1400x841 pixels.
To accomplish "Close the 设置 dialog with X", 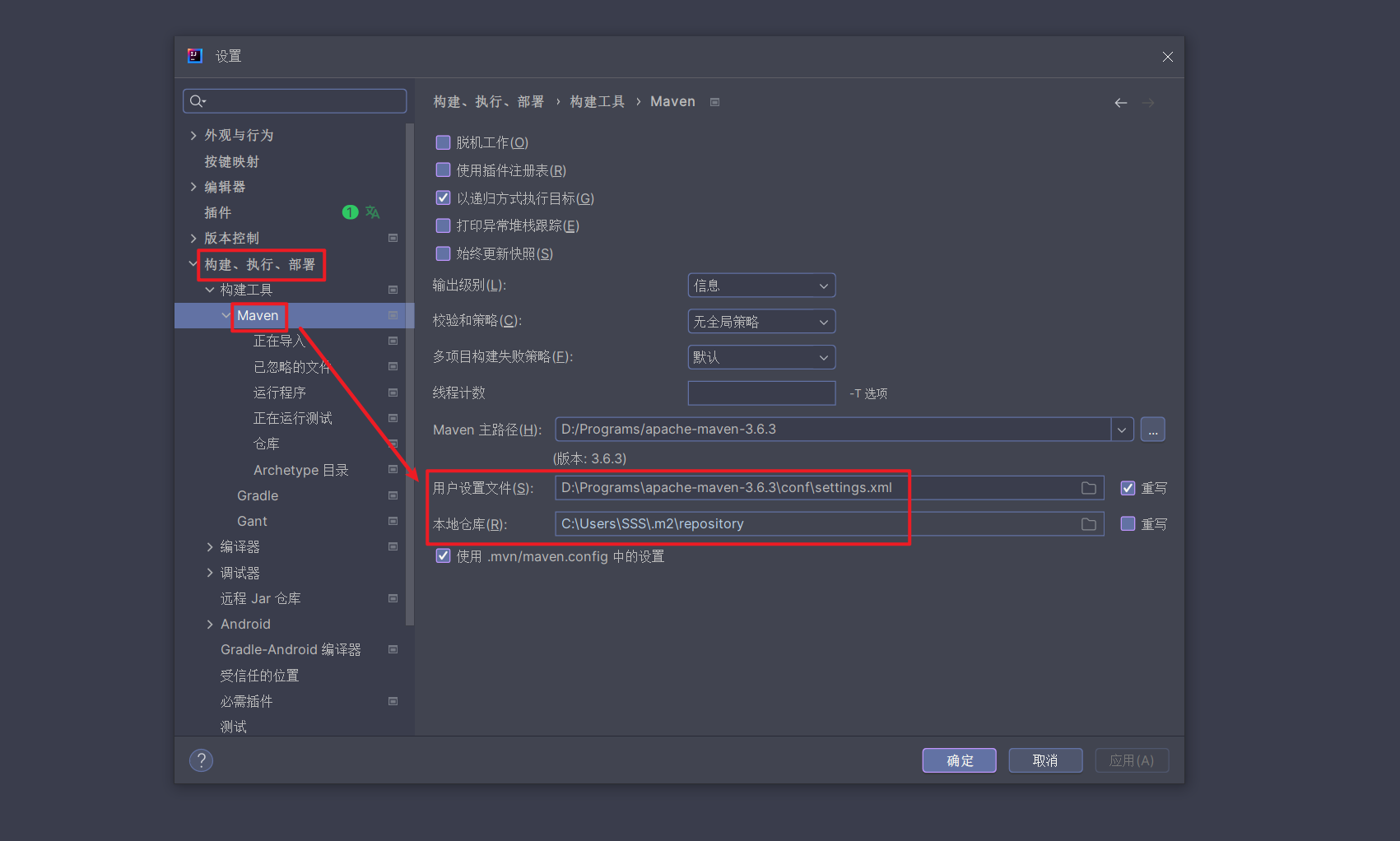I will pyautogui.click(x=1167, y=57).
